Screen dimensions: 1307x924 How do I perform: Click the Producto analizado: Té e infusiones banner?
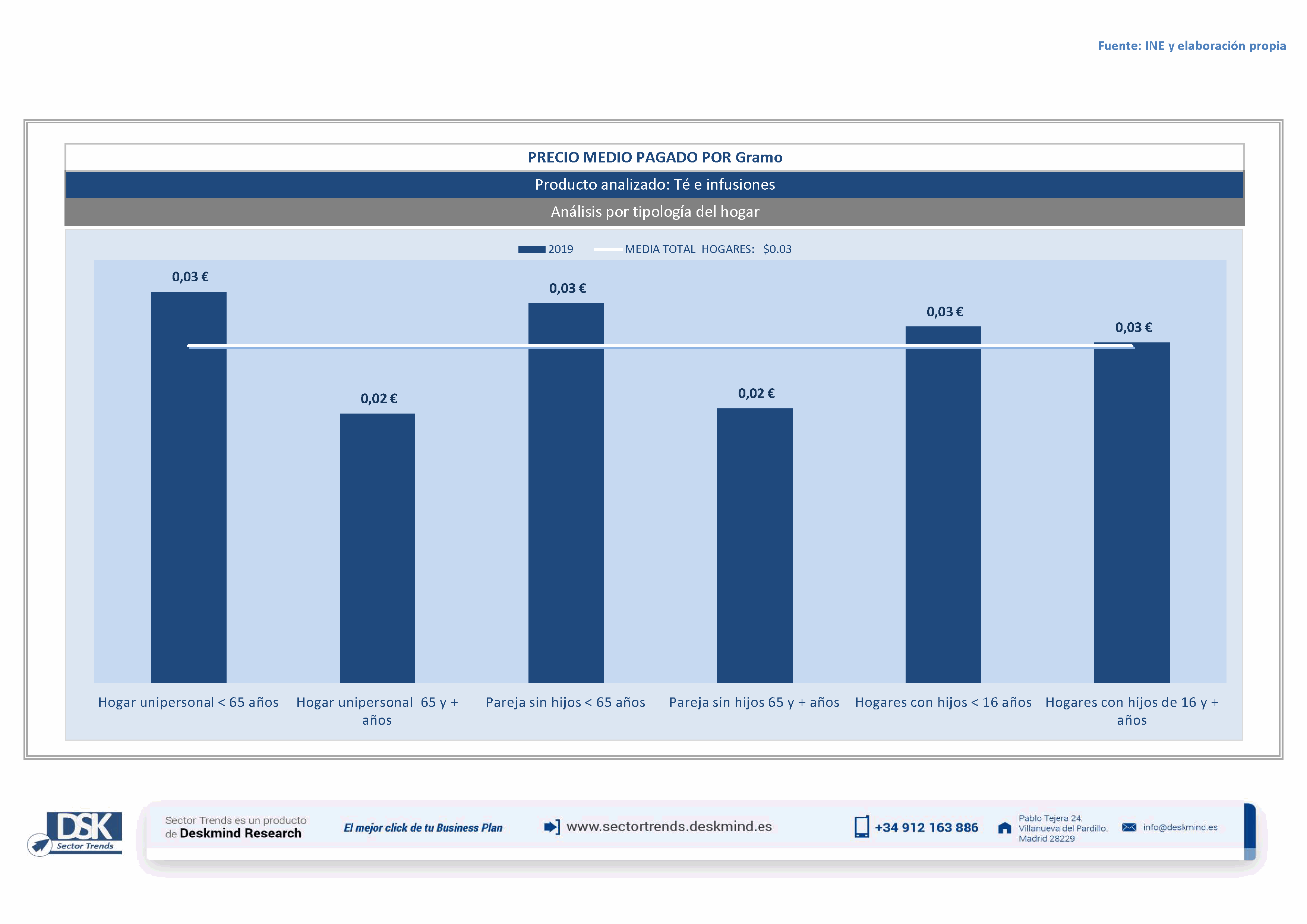655,184
